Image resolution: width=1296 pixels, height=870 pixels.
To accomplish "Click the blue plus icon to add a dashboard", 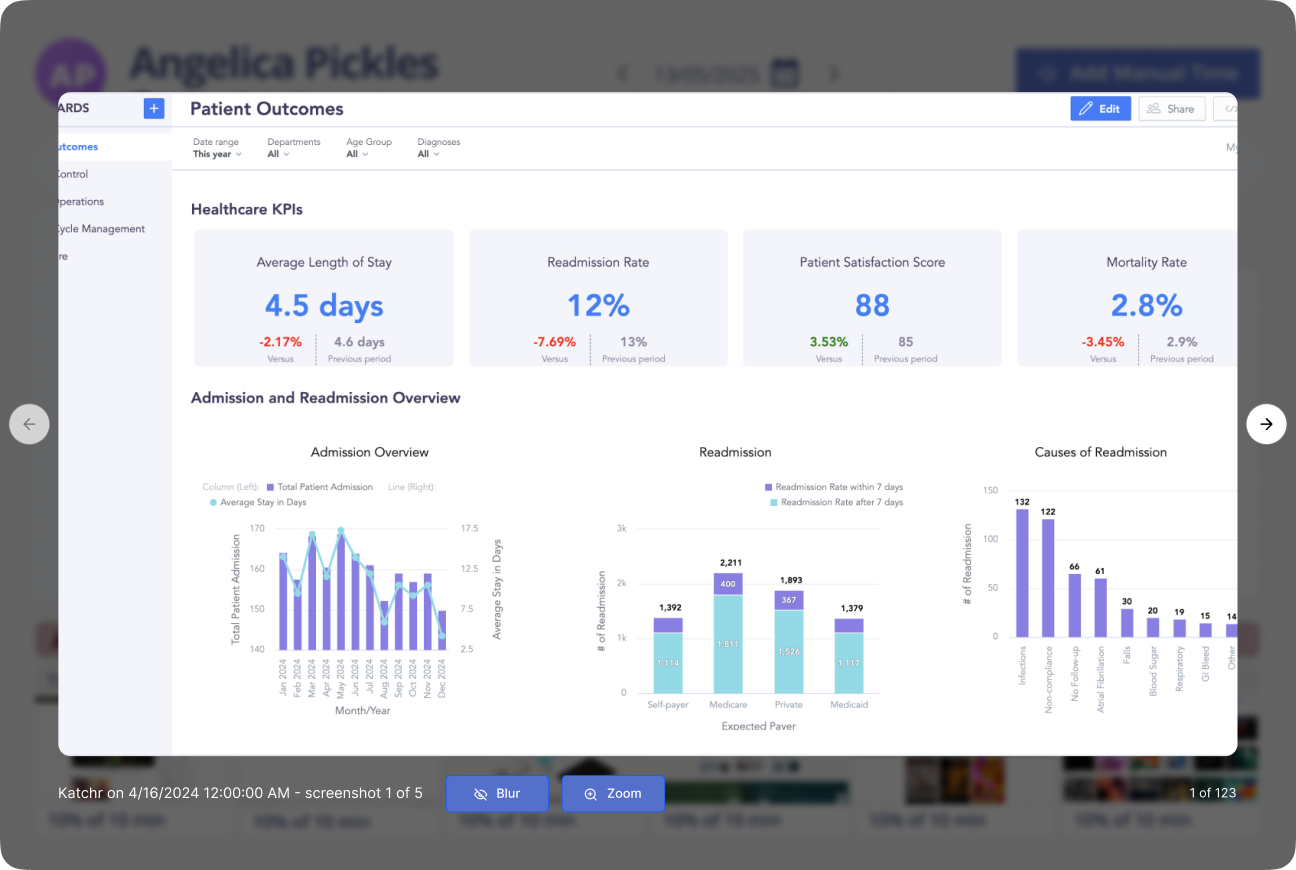I will pyautogui.click(x=154, y=108).
